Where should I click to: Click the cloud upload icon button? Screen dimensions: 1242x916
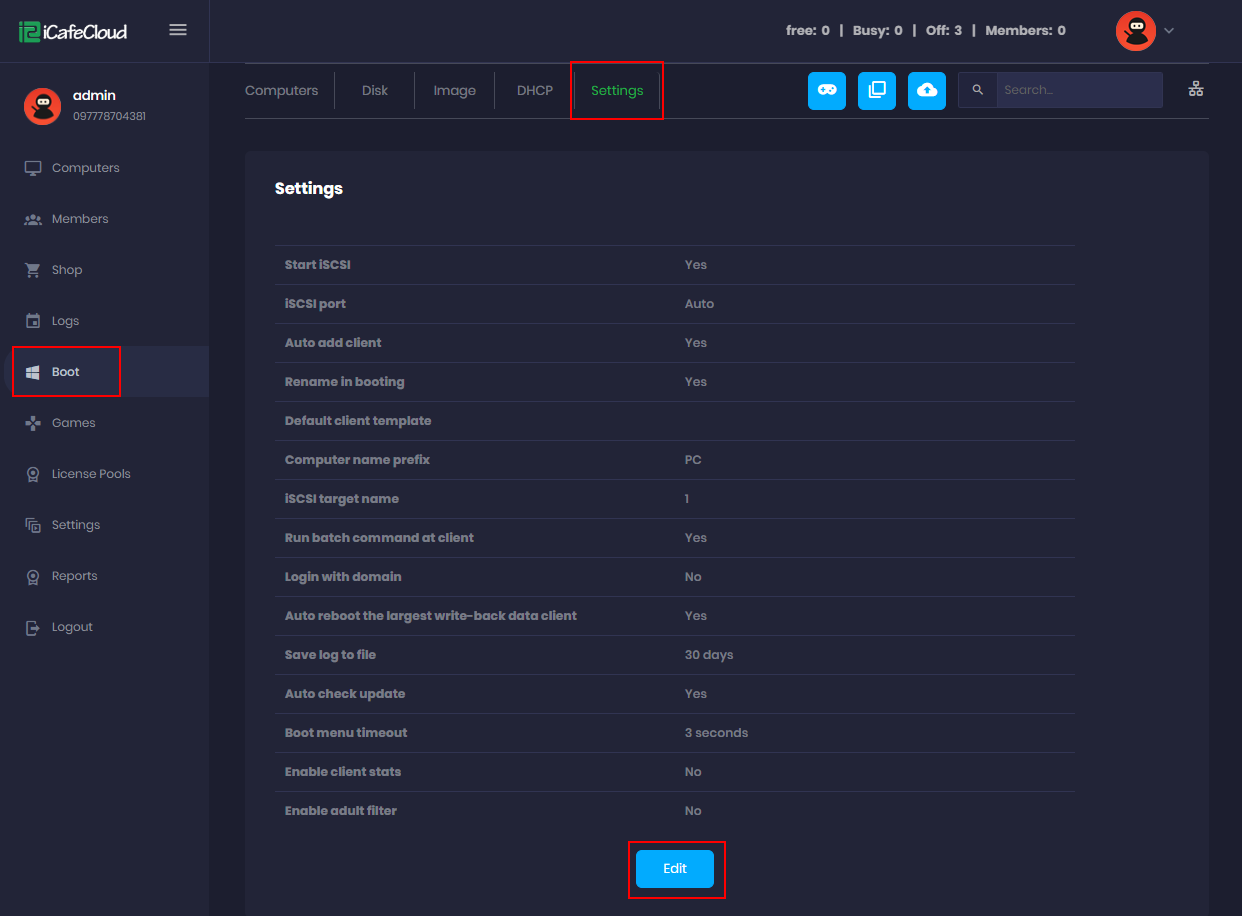pyautogui.click(x=927, y=90)
